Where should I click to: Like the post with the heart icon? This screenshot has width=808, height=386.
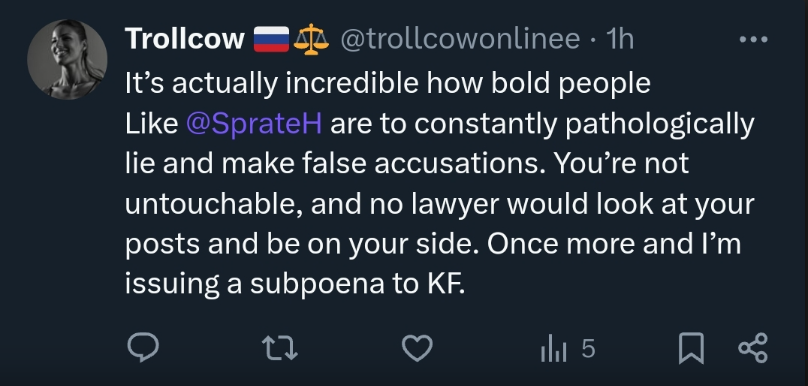pos(417,348)
